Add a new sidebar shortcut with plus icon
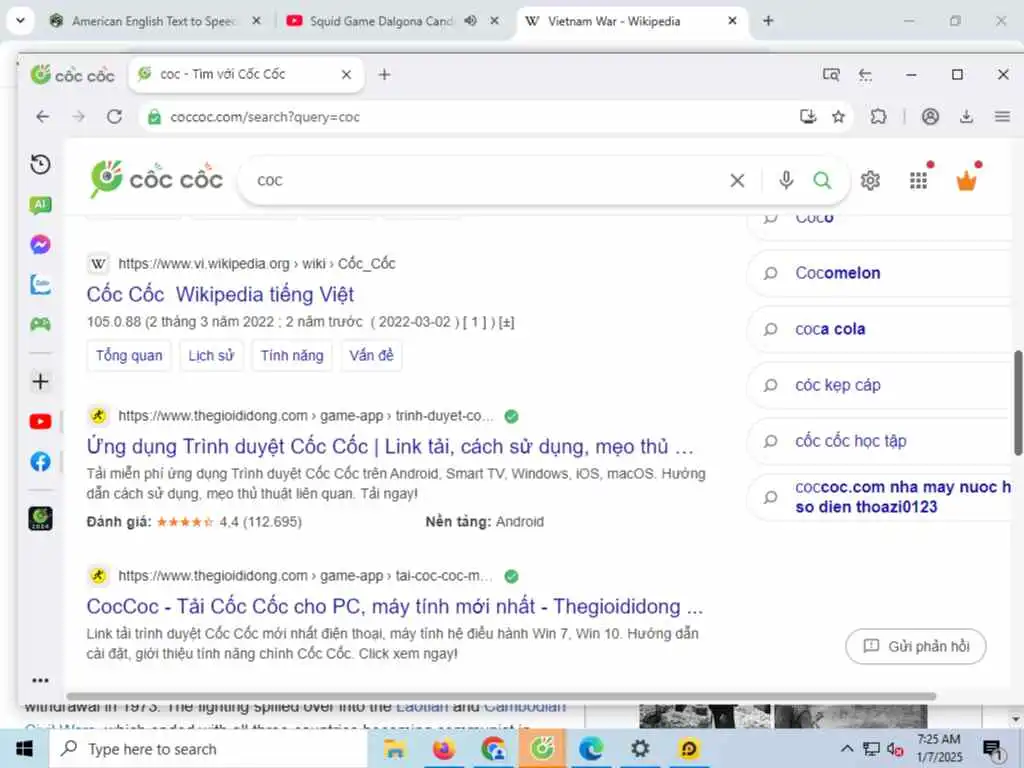This screenshot has height=768, width=1024. tap(40, 381)
